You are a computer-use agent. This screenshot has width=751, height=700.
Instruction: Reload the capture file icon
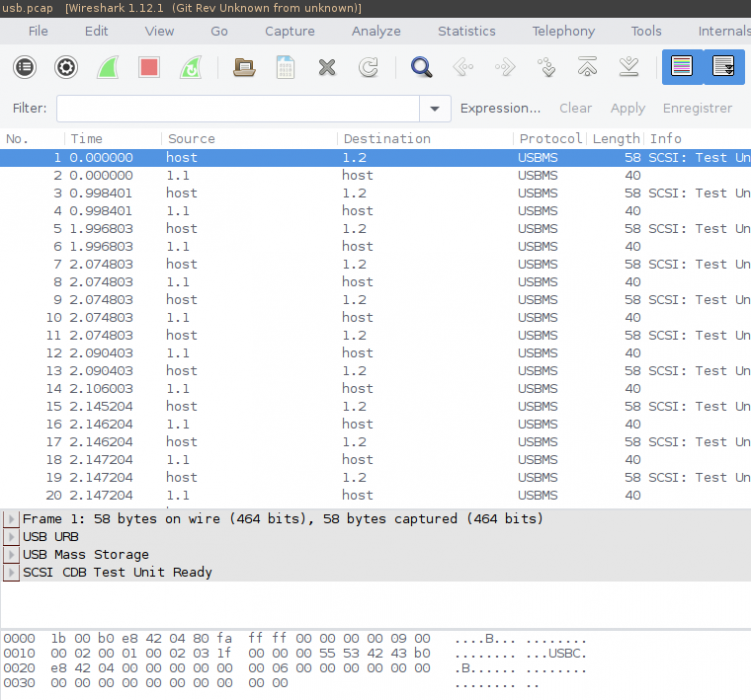tap(368, 67)
